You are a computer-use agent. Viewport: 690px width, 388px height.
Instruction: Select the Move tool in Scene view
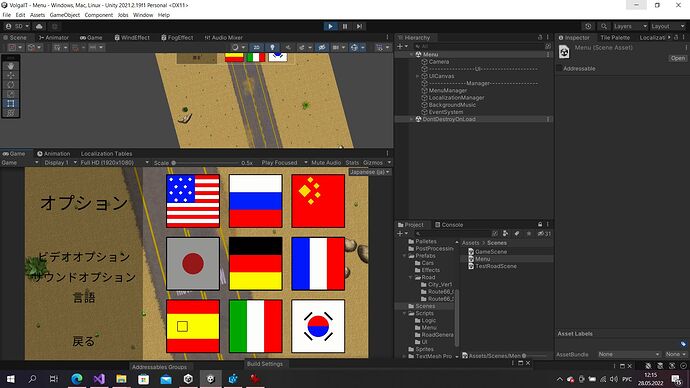point(11,75)
